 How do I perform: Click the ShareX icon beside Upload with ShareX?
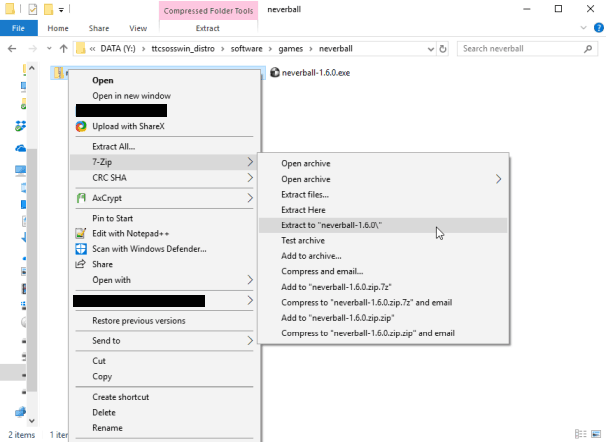click(82, 126)
